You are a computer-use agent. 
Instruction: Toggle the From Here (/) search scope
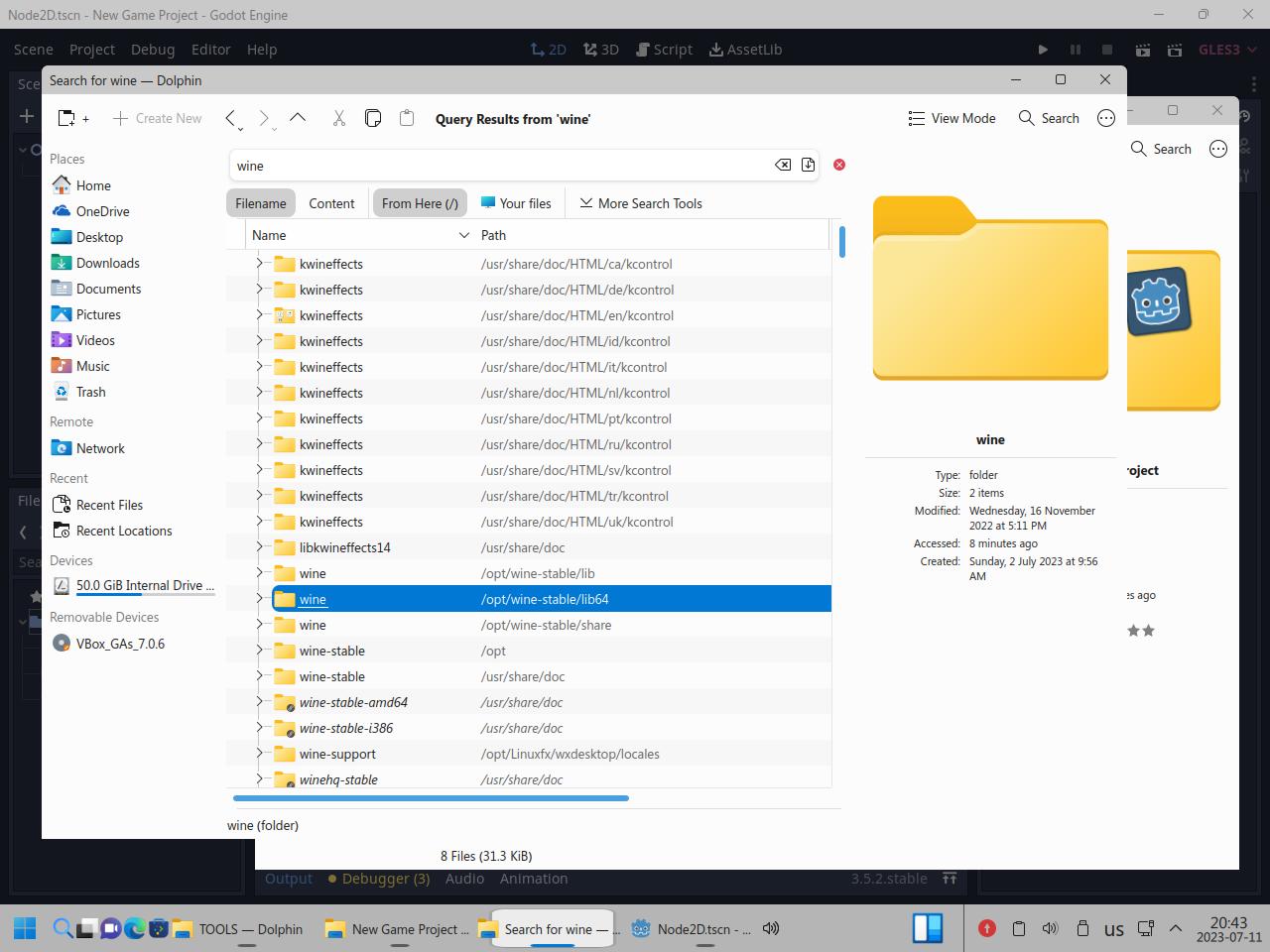pos(420,203)
